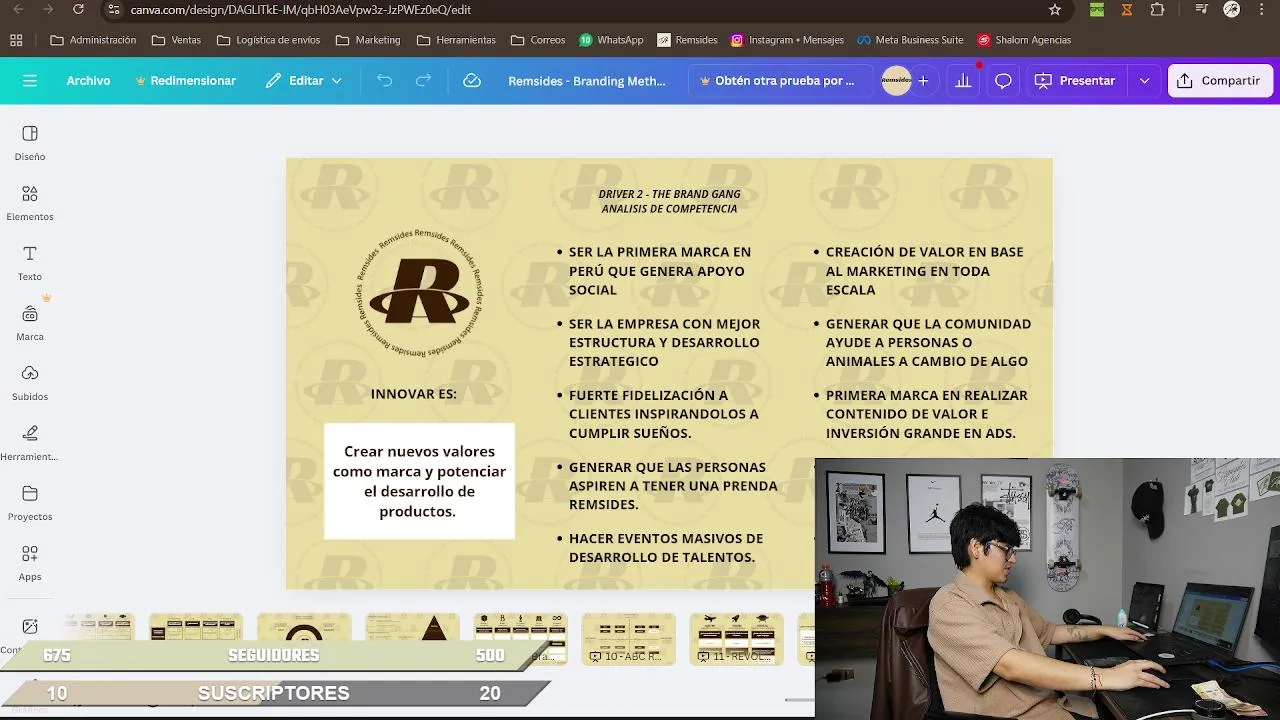Click the browser address bar URL

(301, 10)
